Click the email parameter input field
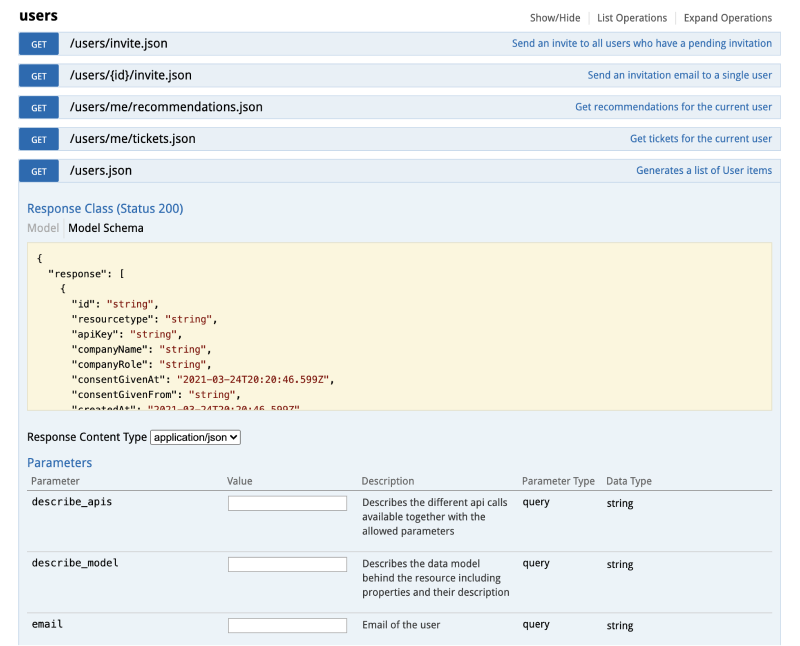This screenshot has width=800, height=646. click(x=287, y=625)
